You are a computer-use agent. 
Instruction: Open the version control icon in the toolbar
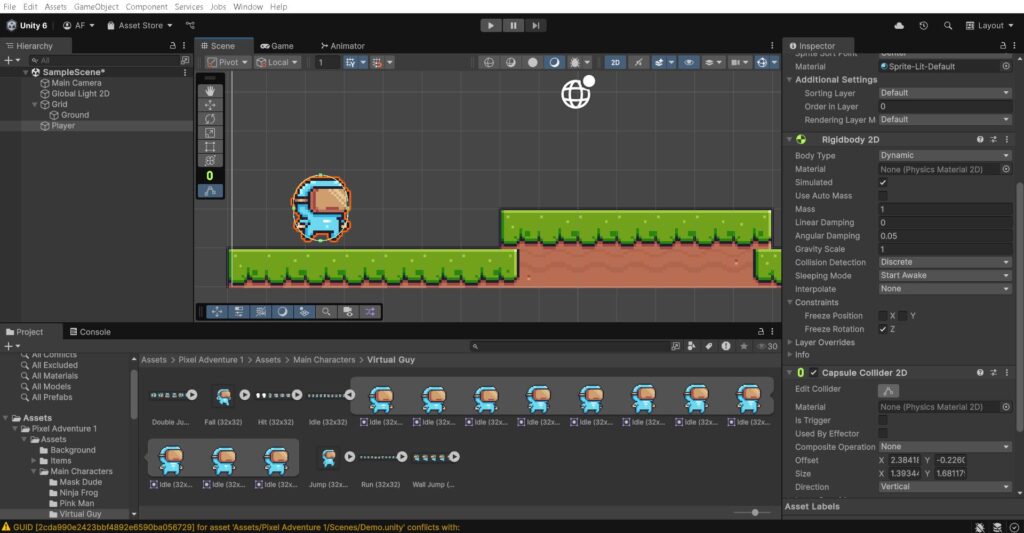(x=190, y=25)
